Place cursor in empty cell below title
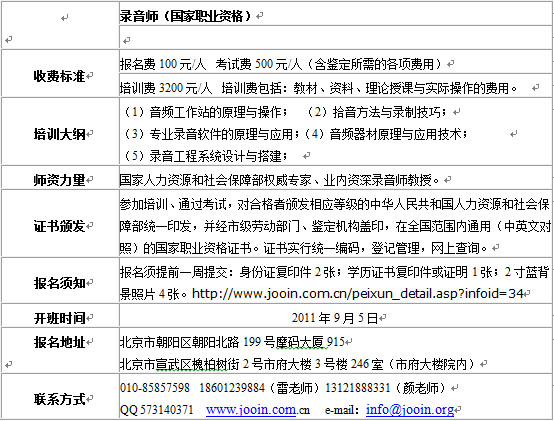The height and width of the screenshot is (421, 554). tap(335, 38)
